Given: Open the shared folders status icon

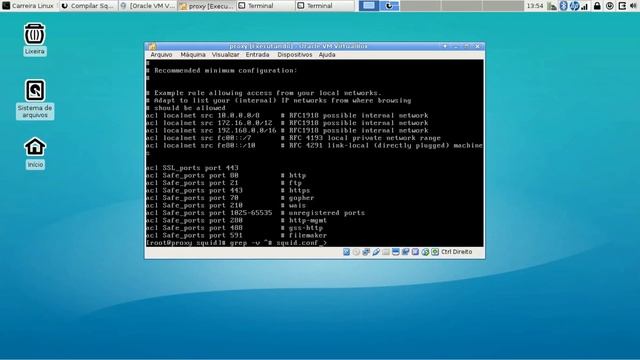Looking at the screenshot, I should [386, 252].
